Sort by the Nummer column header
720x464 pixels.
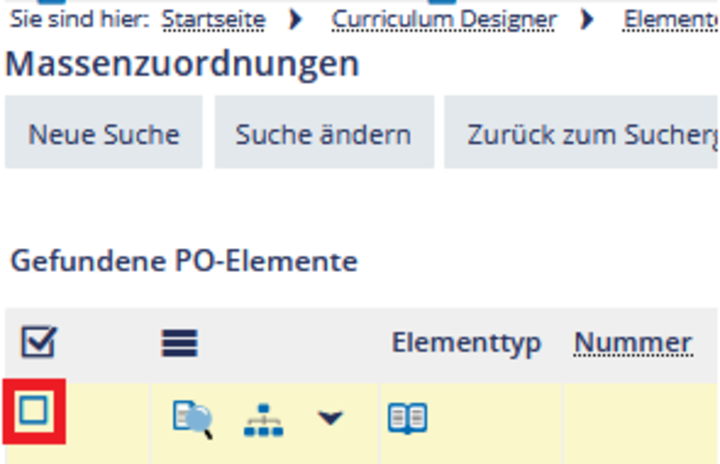point(633,343)
